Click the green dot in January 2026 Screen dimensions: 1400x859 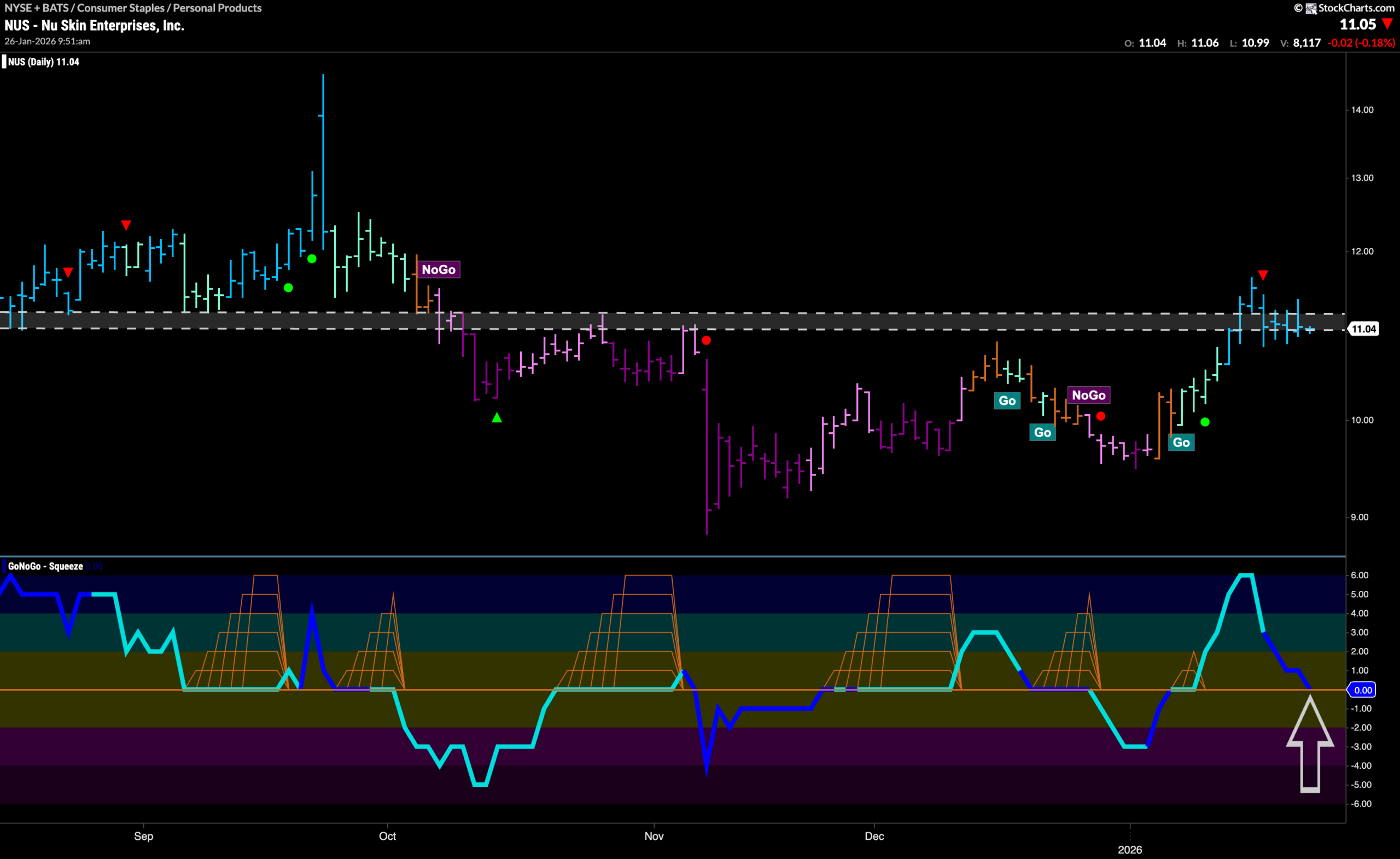1205,422
